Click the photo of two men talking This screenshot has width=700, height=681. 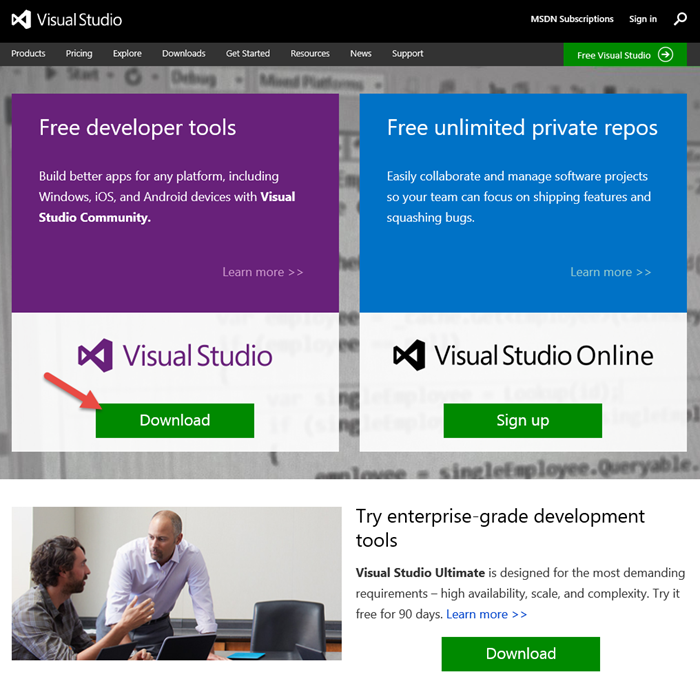176,583
